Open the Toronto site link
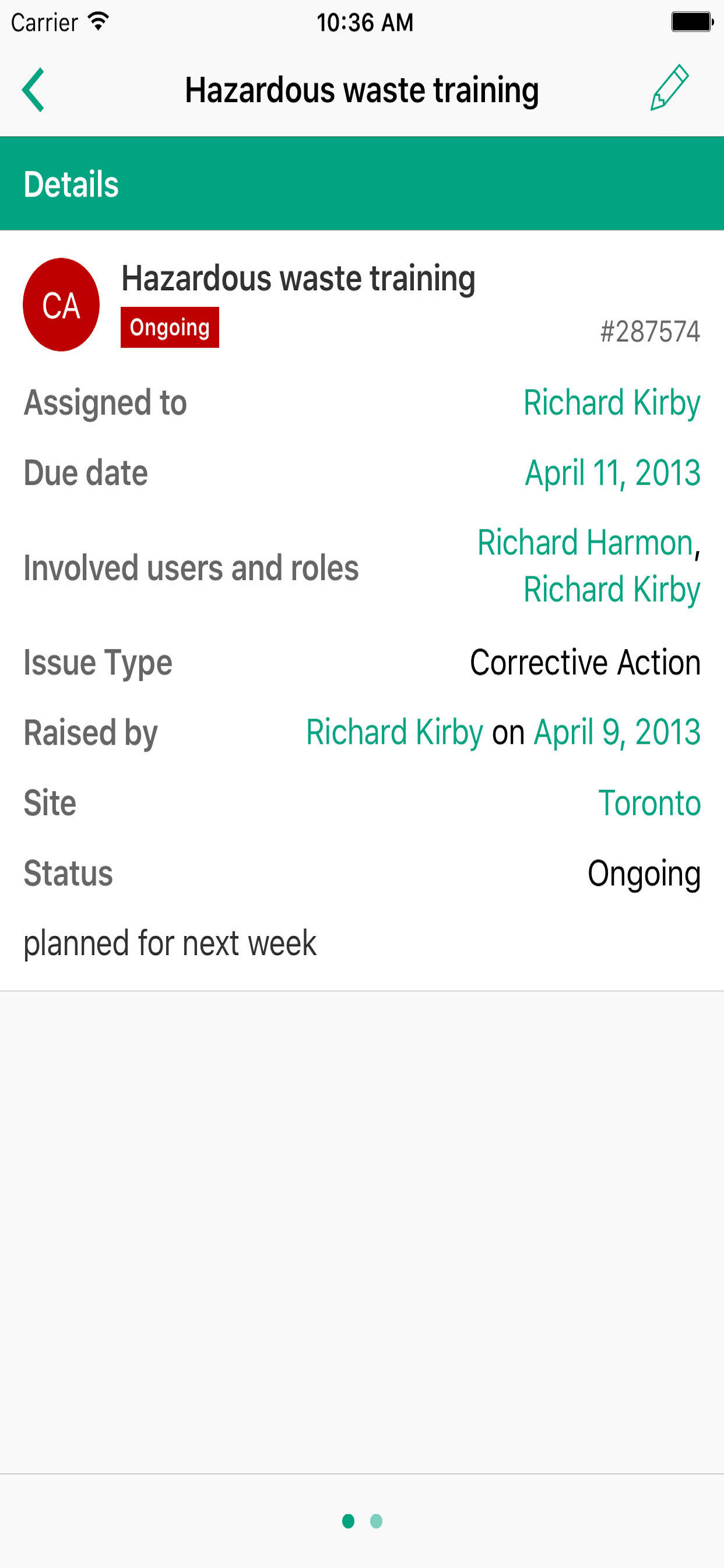Screen dimensions: 724x1568 tap(649, 803)
